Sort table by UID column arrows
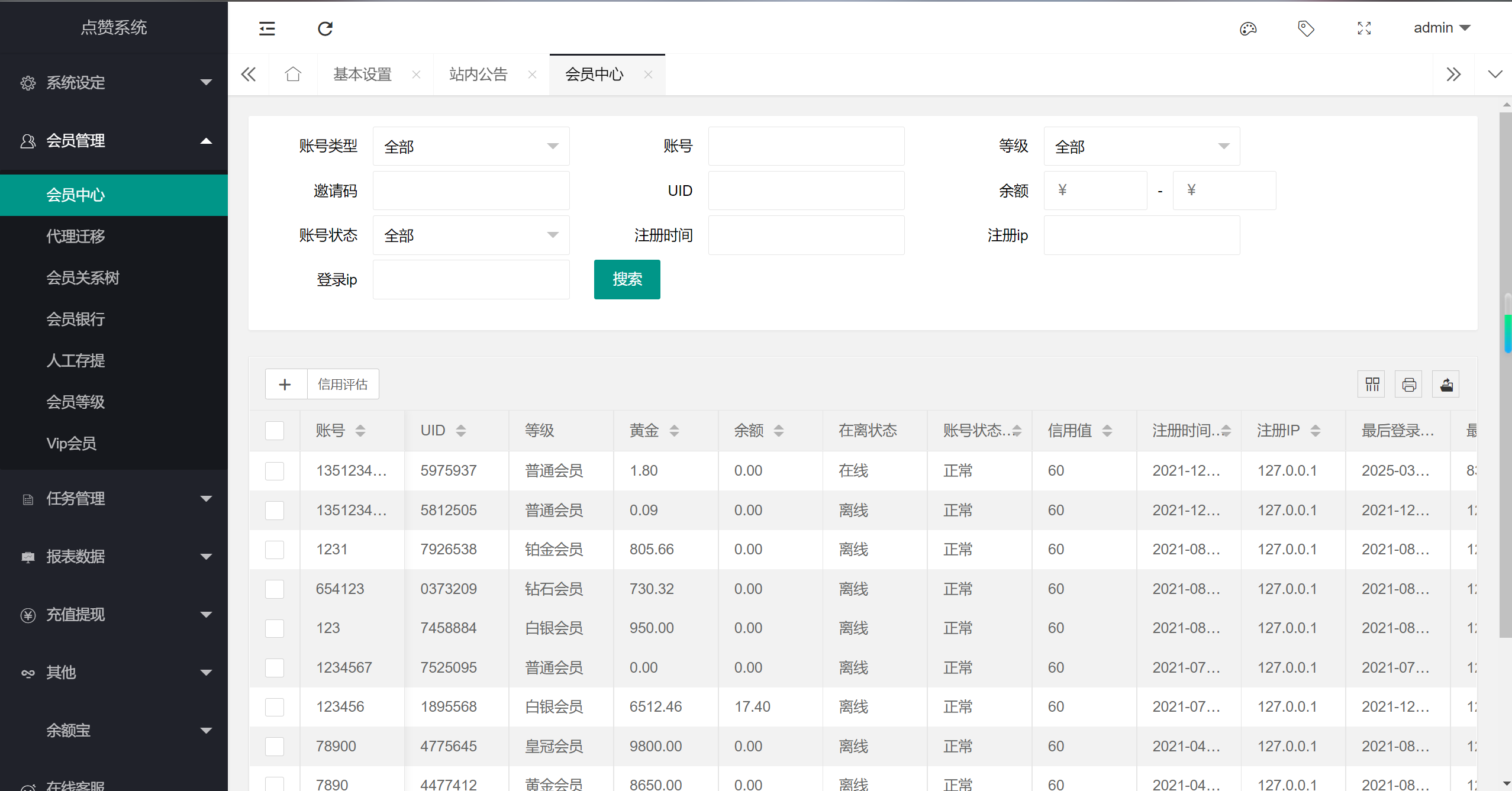1512x791 pixels. pyautogui.click(x=461, y=431)
